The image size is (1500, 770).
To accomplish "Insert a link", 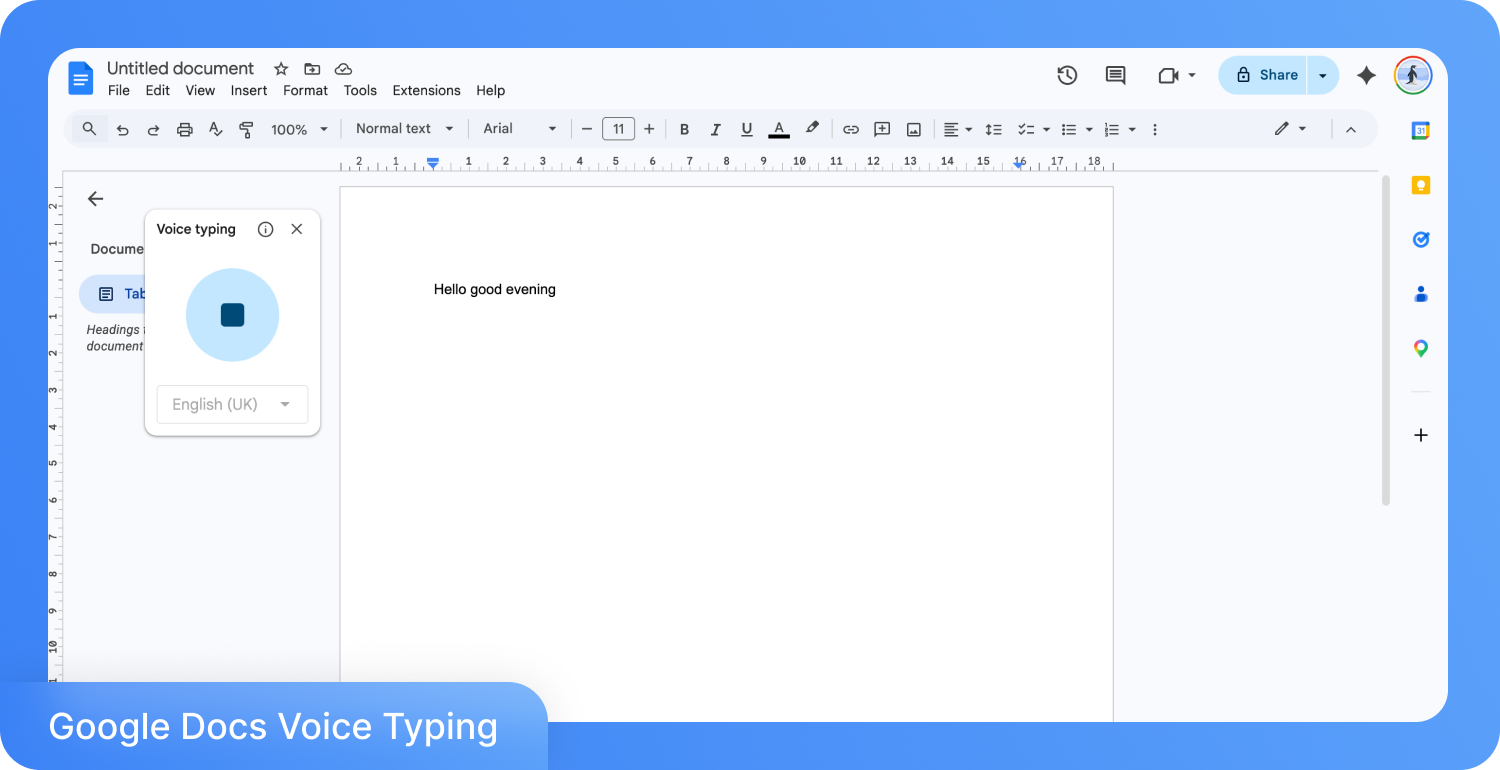I will [850, 129].
